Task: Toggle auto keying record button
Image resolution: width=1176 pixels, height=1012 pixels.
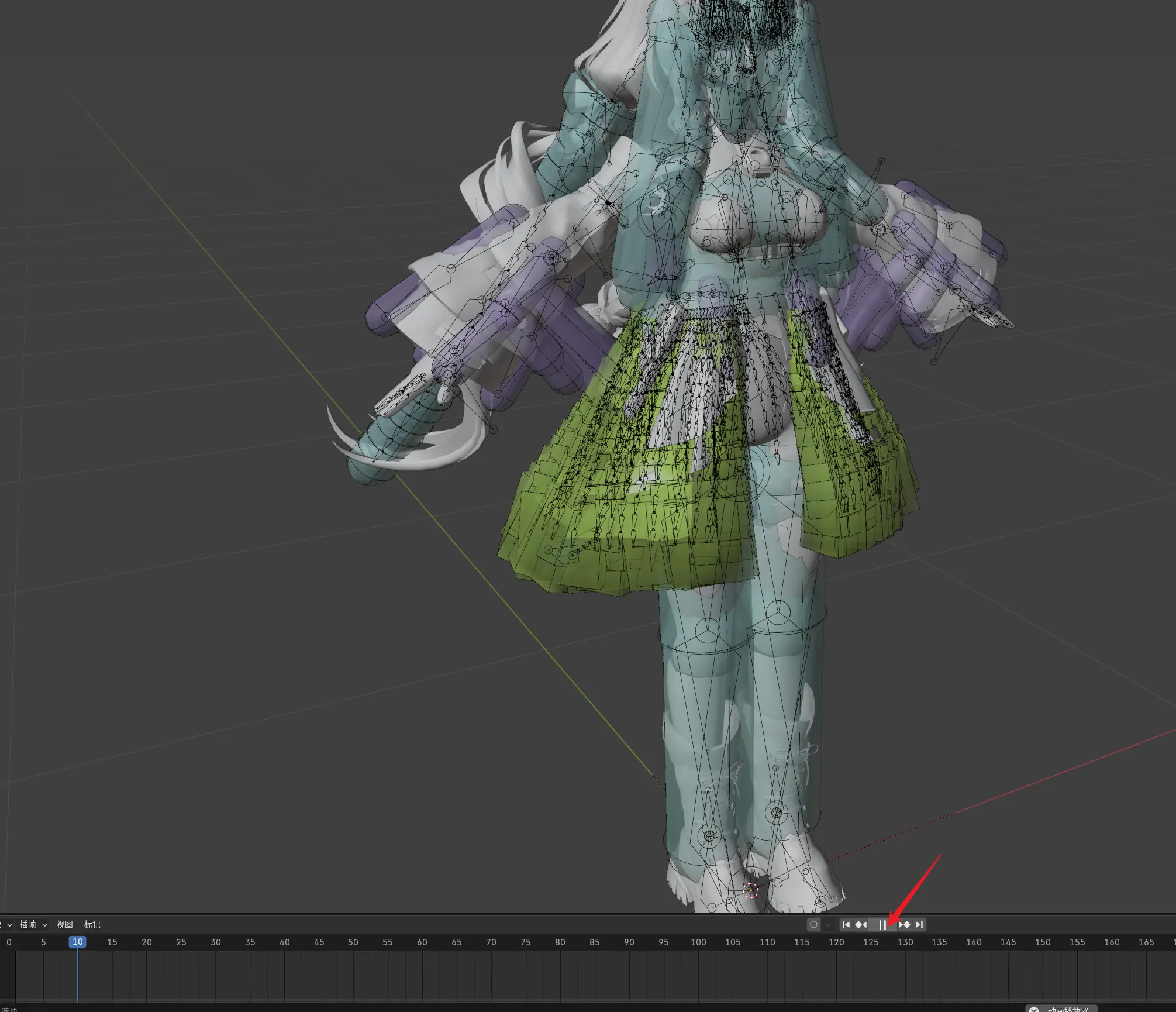Action: [x=813, y=925]
